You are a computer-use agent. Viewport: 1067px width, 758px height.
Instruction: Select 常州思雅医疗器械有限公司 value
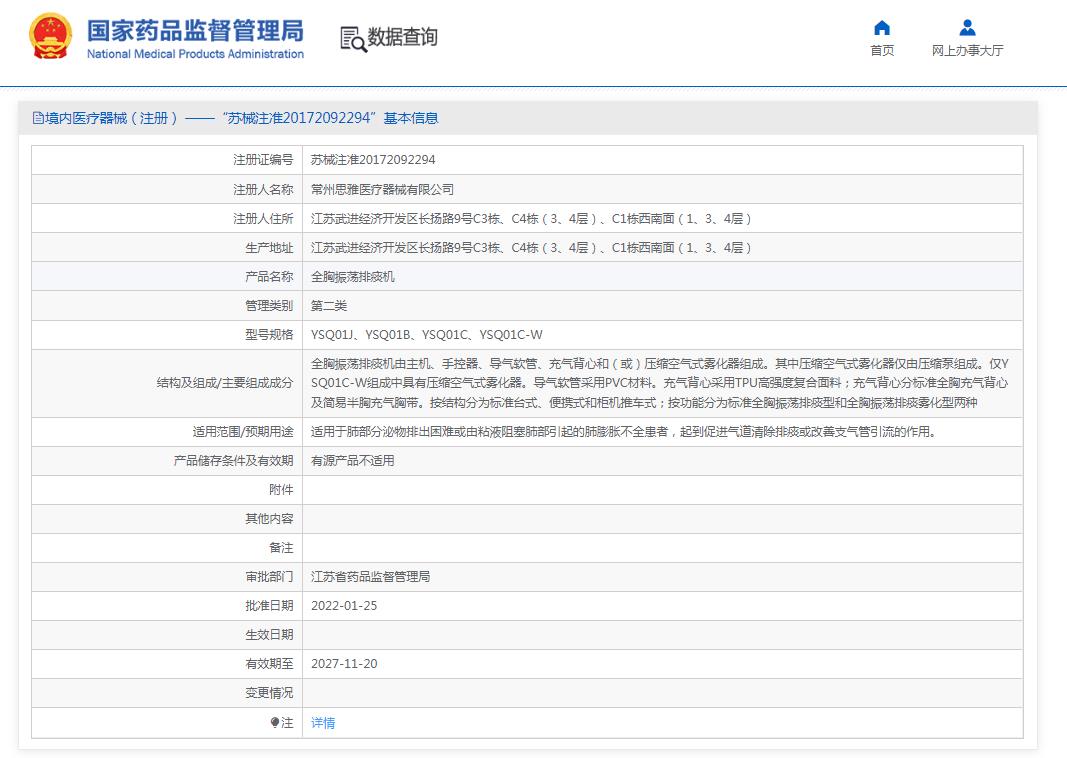[x=382, y=189]
